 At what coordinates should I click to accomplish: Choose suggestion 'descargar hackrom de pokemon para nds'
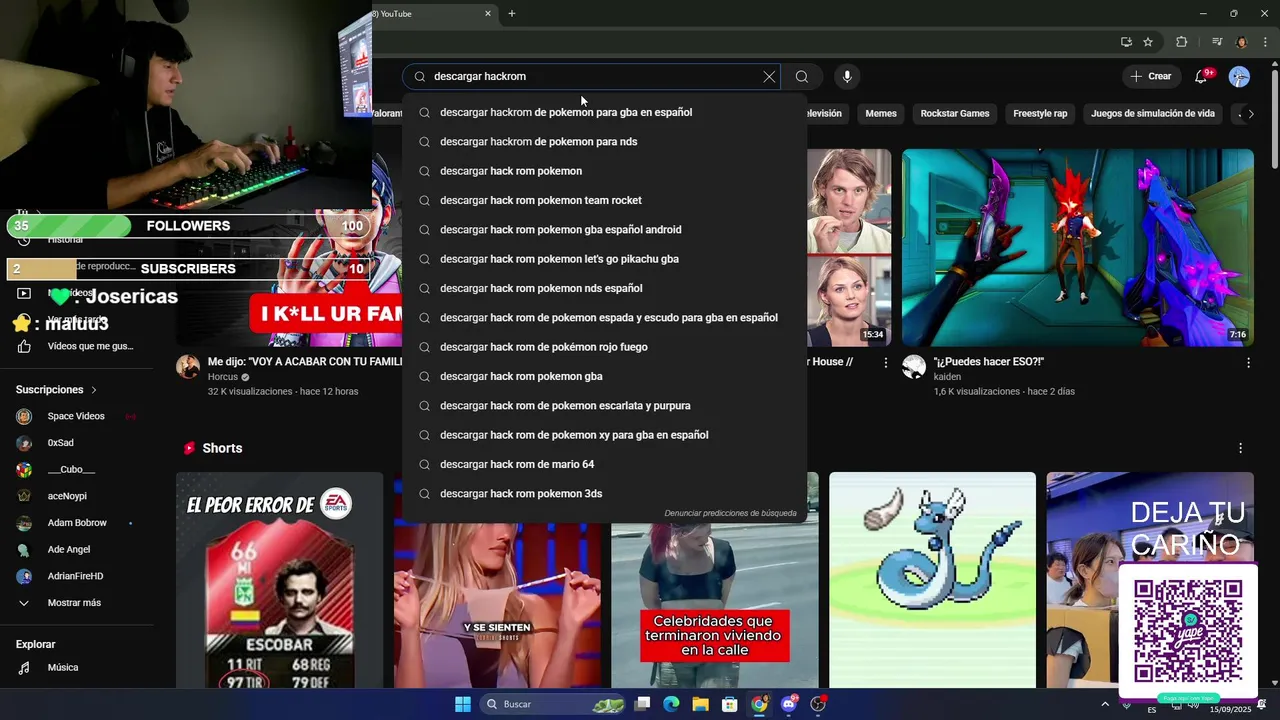tap(604, 142)
